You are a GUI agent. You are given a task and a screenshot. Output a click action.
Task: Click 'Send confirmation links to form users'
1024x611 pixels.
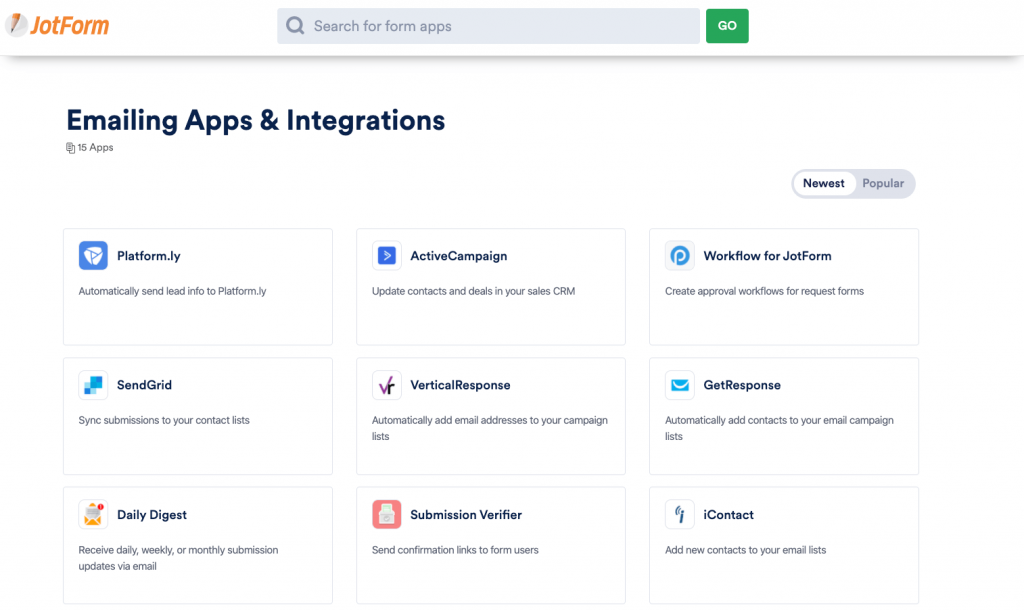click(455, 550)
